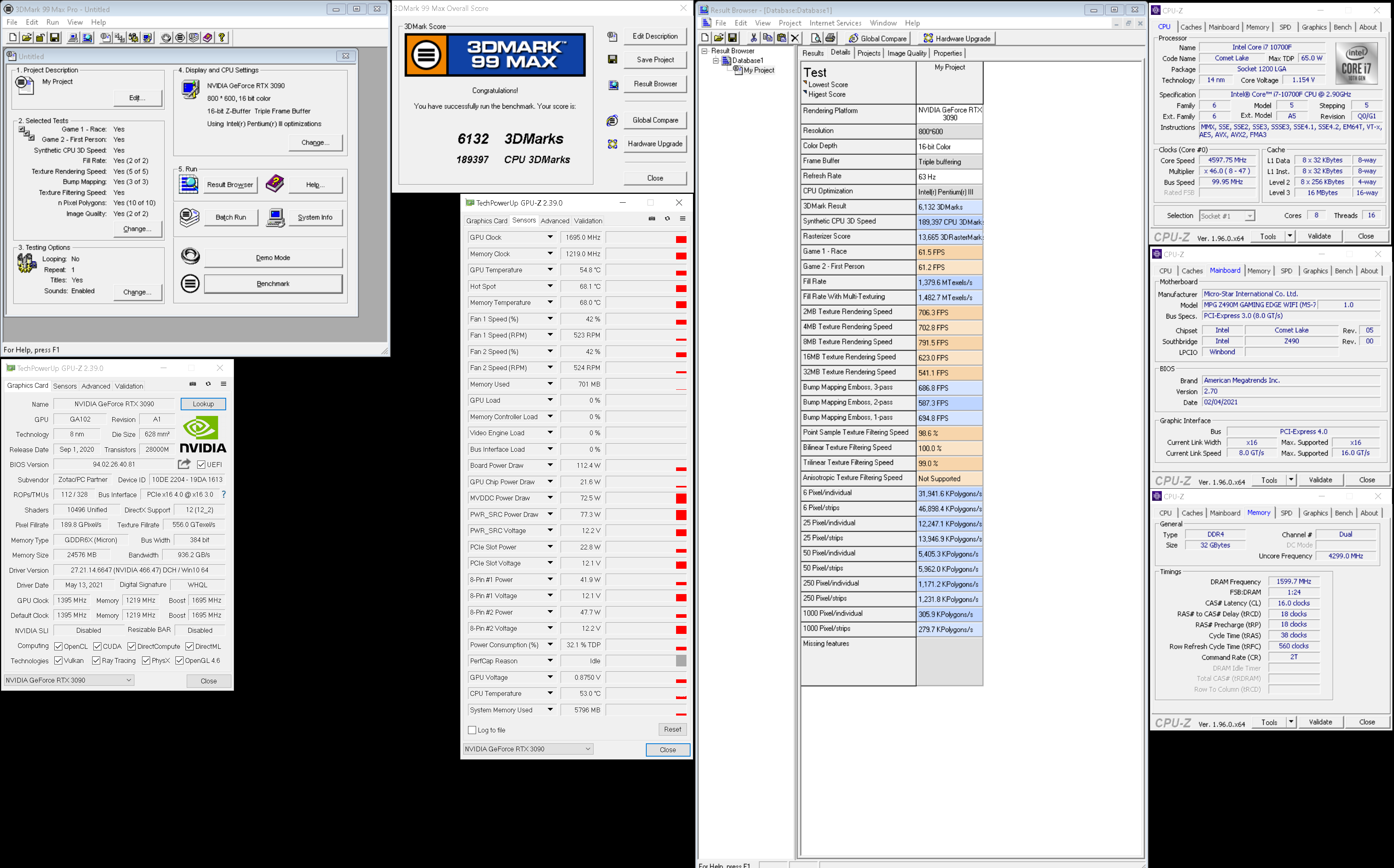Screen dimensions: 1394x868
Task: Click Save floppy icon in 3DMark toolbar
Action: tap(55, 38)
